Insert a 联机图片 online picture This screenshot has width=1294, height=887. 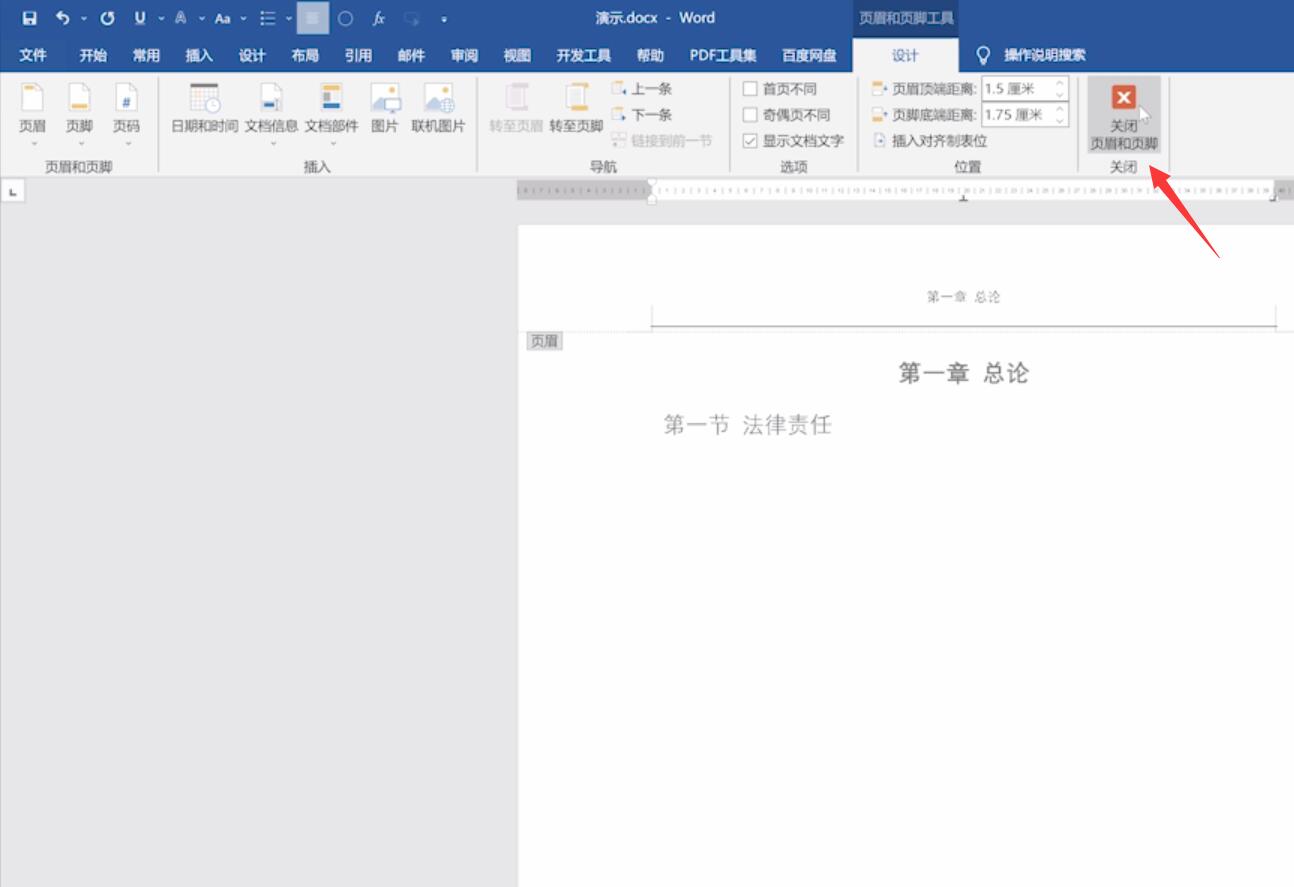tap(438, 110)
